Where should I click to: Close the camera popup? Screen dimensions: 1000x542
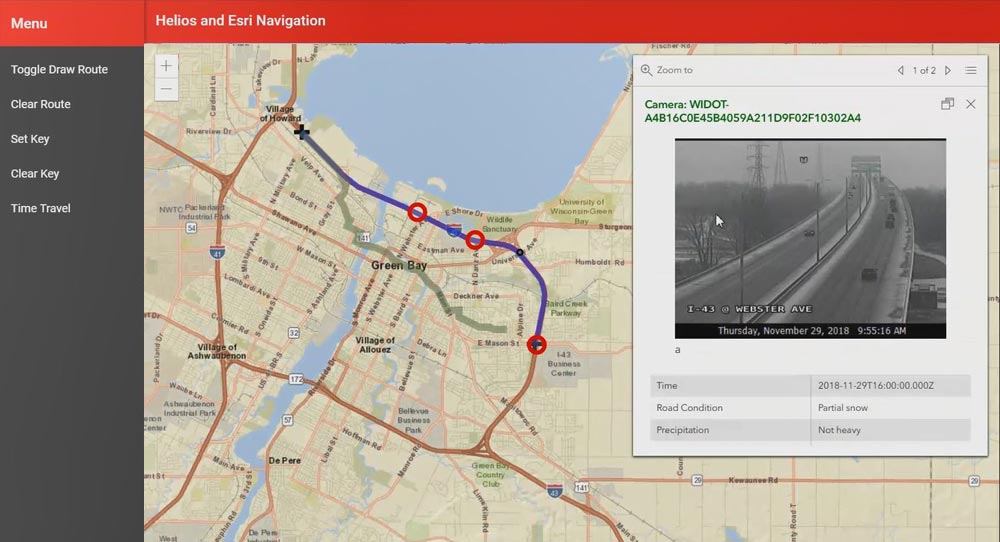pyautogui.click(x=970, y=104)
